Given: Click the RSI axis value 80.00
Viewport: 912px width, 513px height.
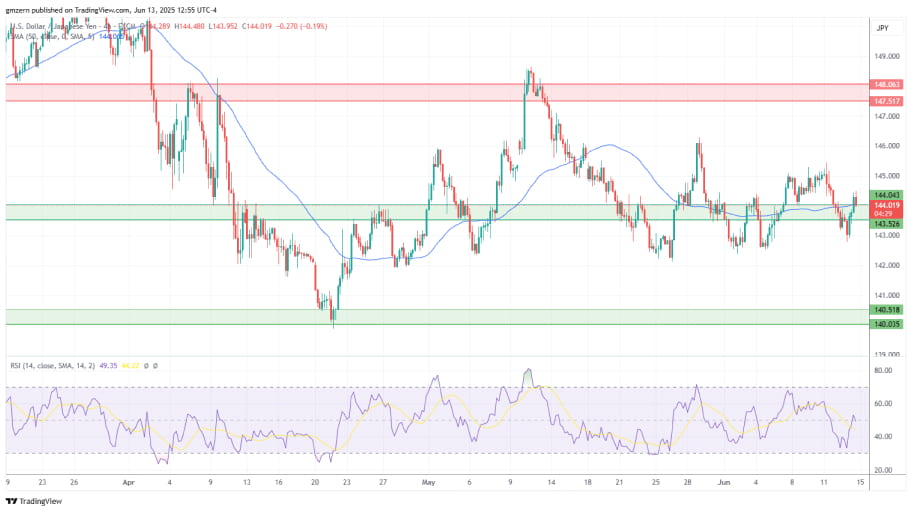Looking at the screenshot, I should 883,370.
